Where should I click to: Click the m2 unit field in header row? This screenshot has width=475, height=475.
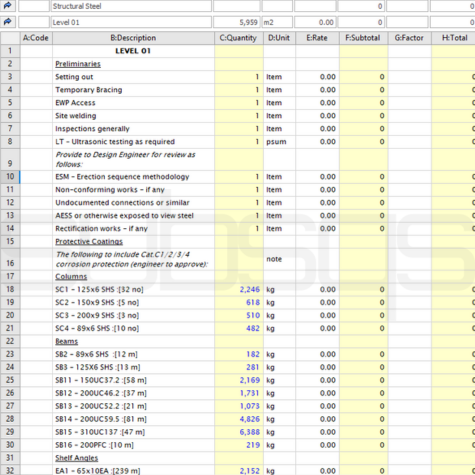click(x=277, y=22)
